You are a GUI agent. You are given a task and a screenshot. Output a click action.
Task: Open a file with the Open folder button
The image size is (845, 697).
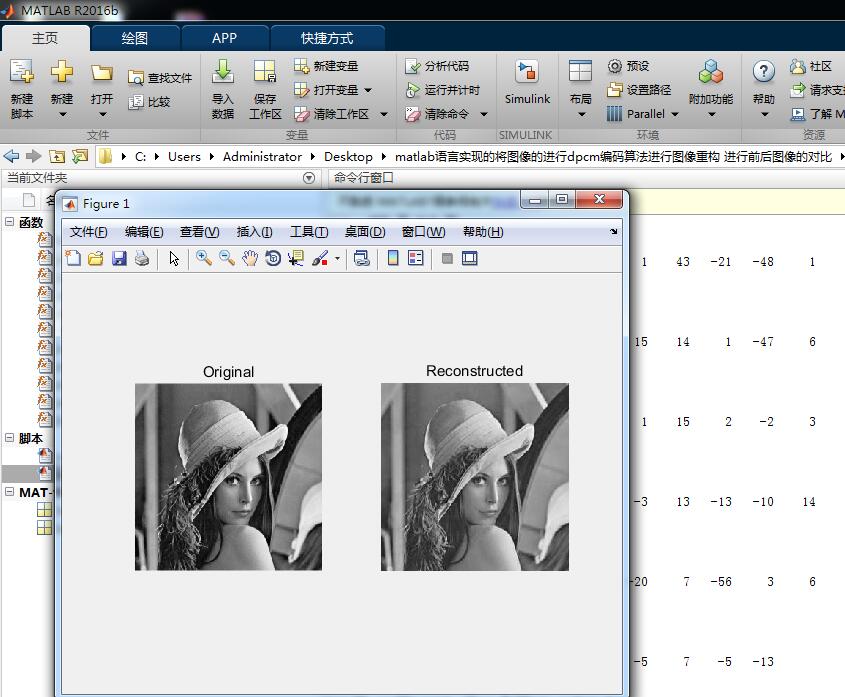(102, 89)
